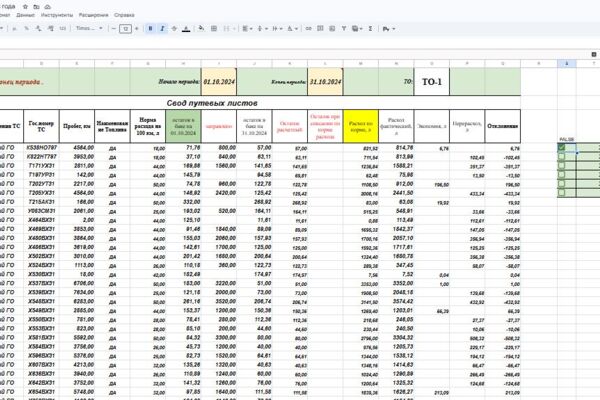Check the cloud save status icon
Viewport: 600px width, 400px height.
pos(47,7)
